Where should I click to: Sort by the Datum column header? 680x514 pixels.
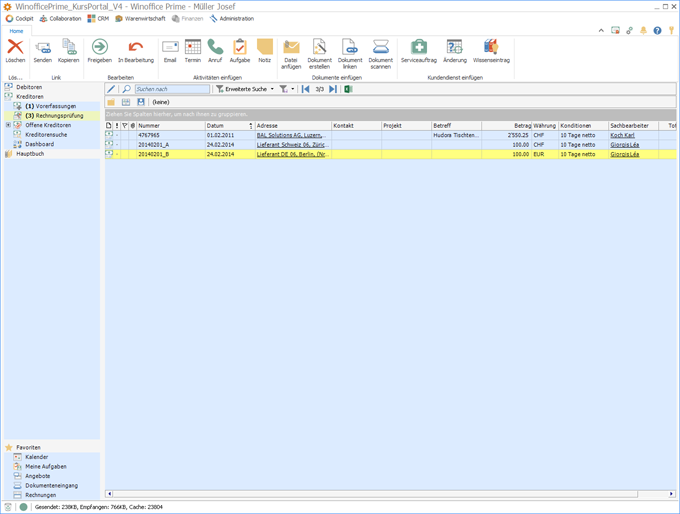coord(229,125)
